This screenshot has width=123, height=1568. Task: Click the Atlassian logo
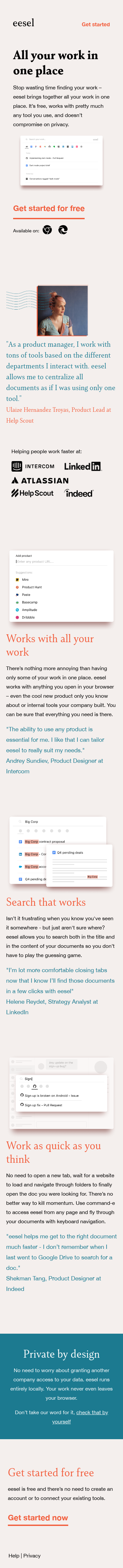(40, 480)
